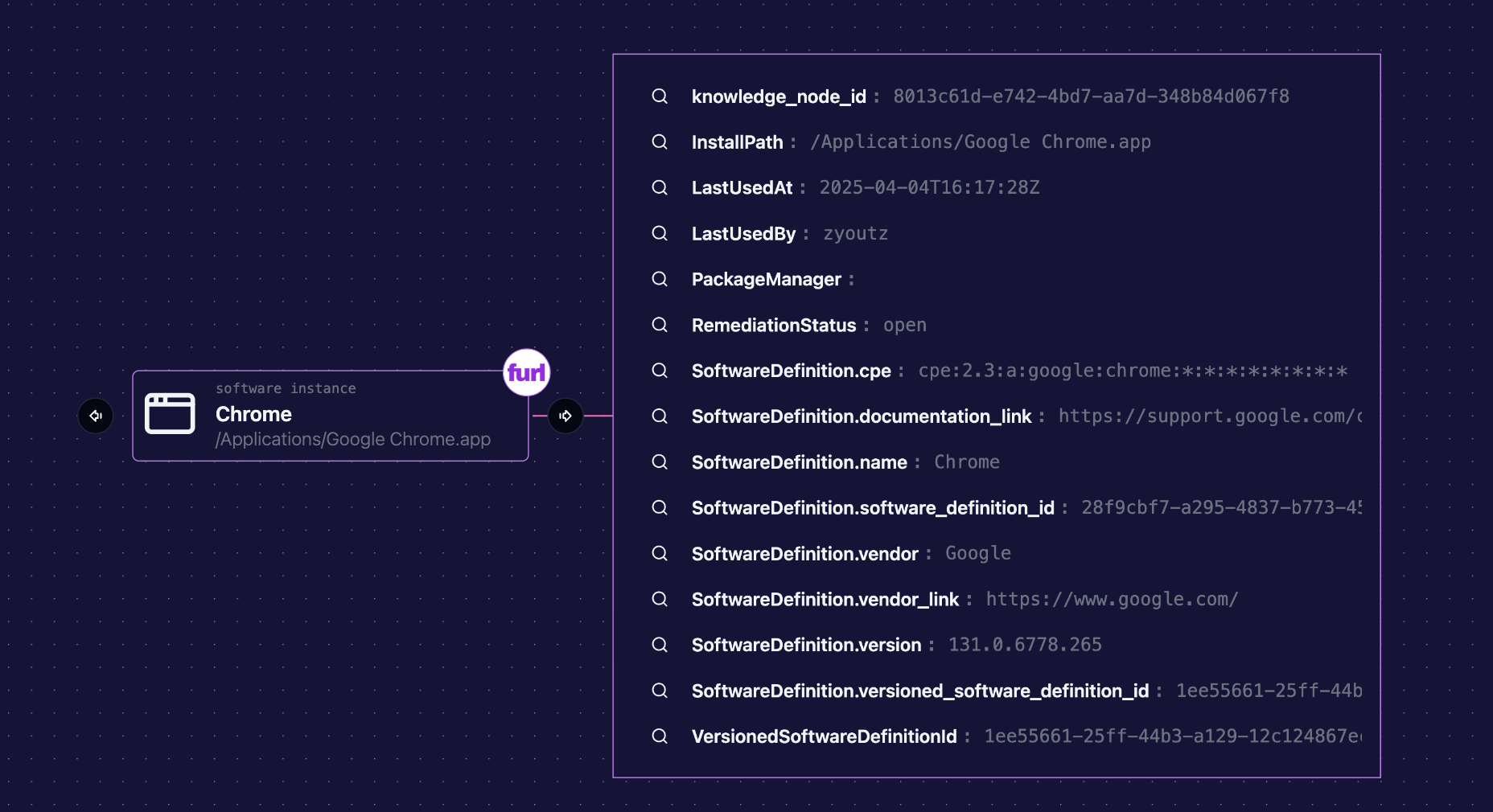1493x812 pixels.
Task: Click the search icon beside SoftwareDefinition.name
Action: pyautogui.click(x=660, y=462)
